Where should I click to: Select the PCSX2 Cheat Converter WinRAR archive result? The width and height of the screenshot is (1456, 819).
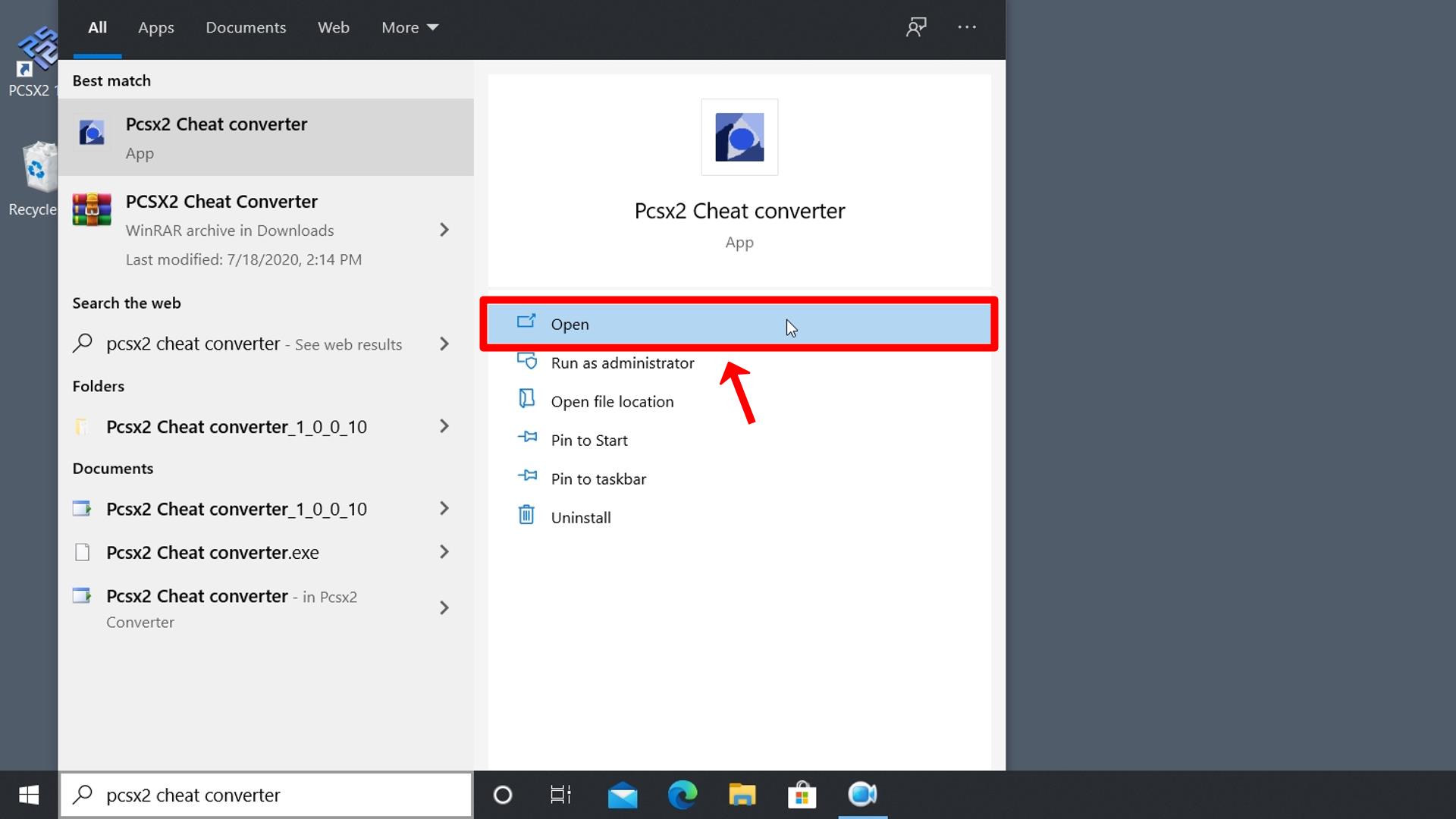266,230
